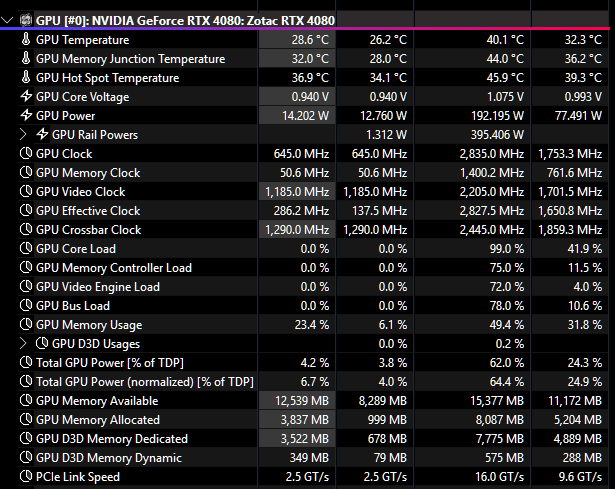615x489 pixels.
Task: Select the GPU D3D Usages label
Action: point(96,344)
